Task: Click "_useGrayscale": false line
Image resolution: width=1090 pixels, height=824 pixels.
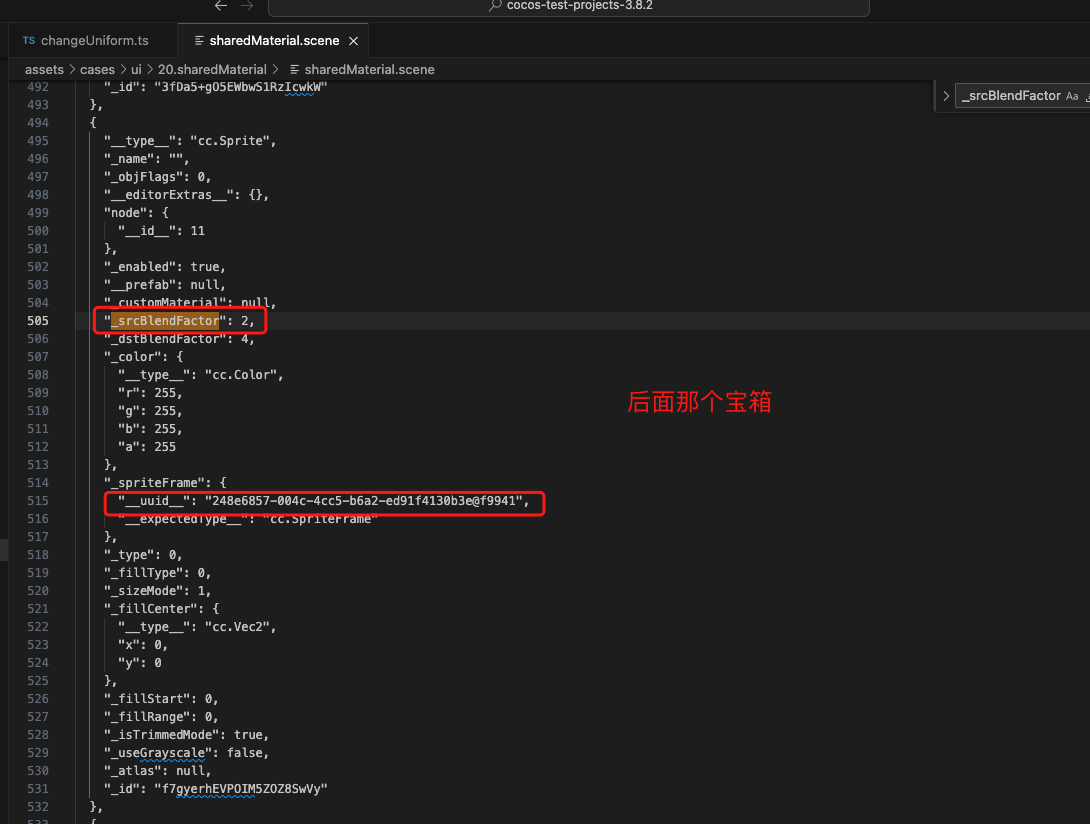Action: pyautogui.click(x=186, y=753)
